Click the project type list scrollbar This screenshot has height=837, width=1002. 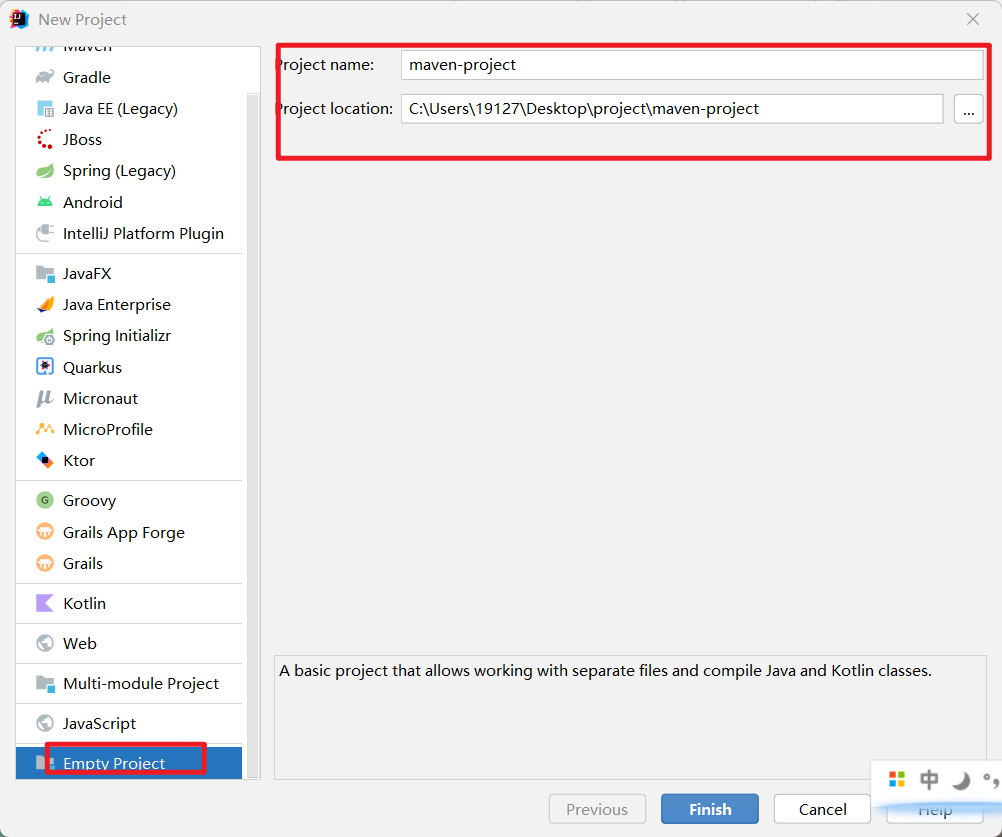[x=253, y=434]
